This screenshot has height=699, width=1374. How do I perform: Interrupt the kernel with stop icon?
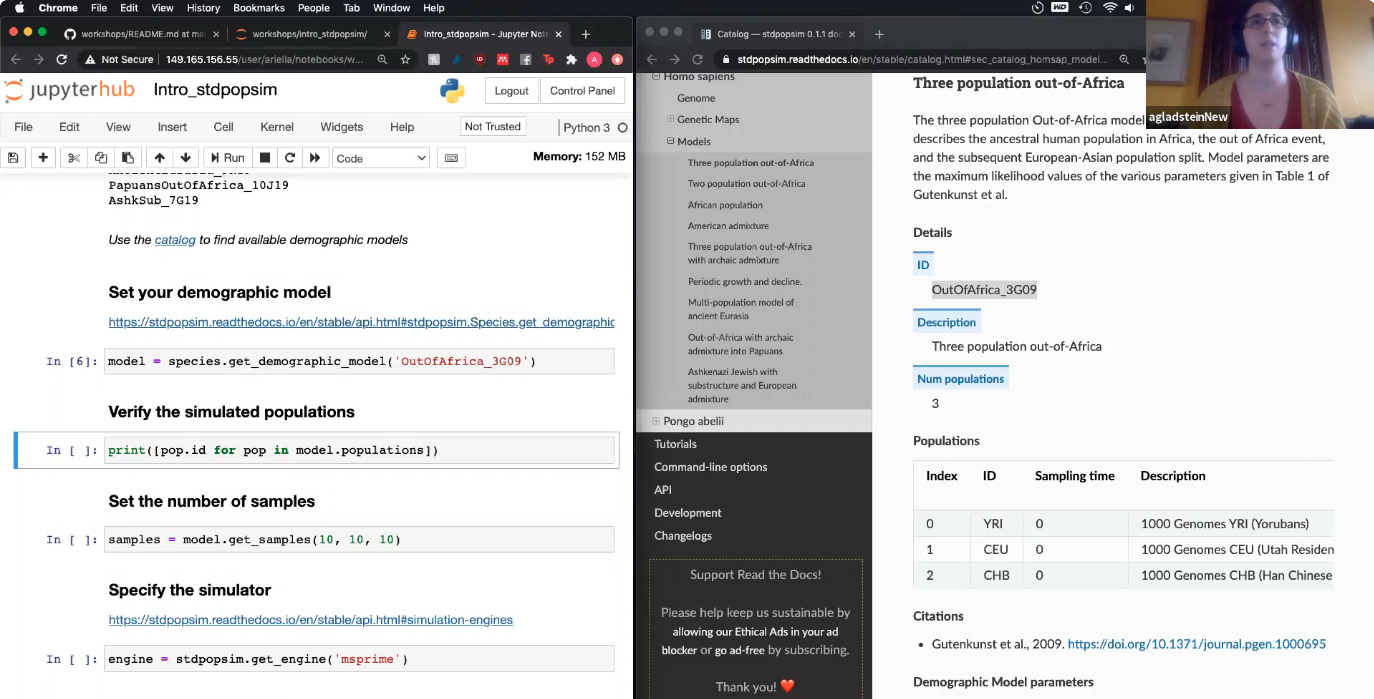pos(265,158)
